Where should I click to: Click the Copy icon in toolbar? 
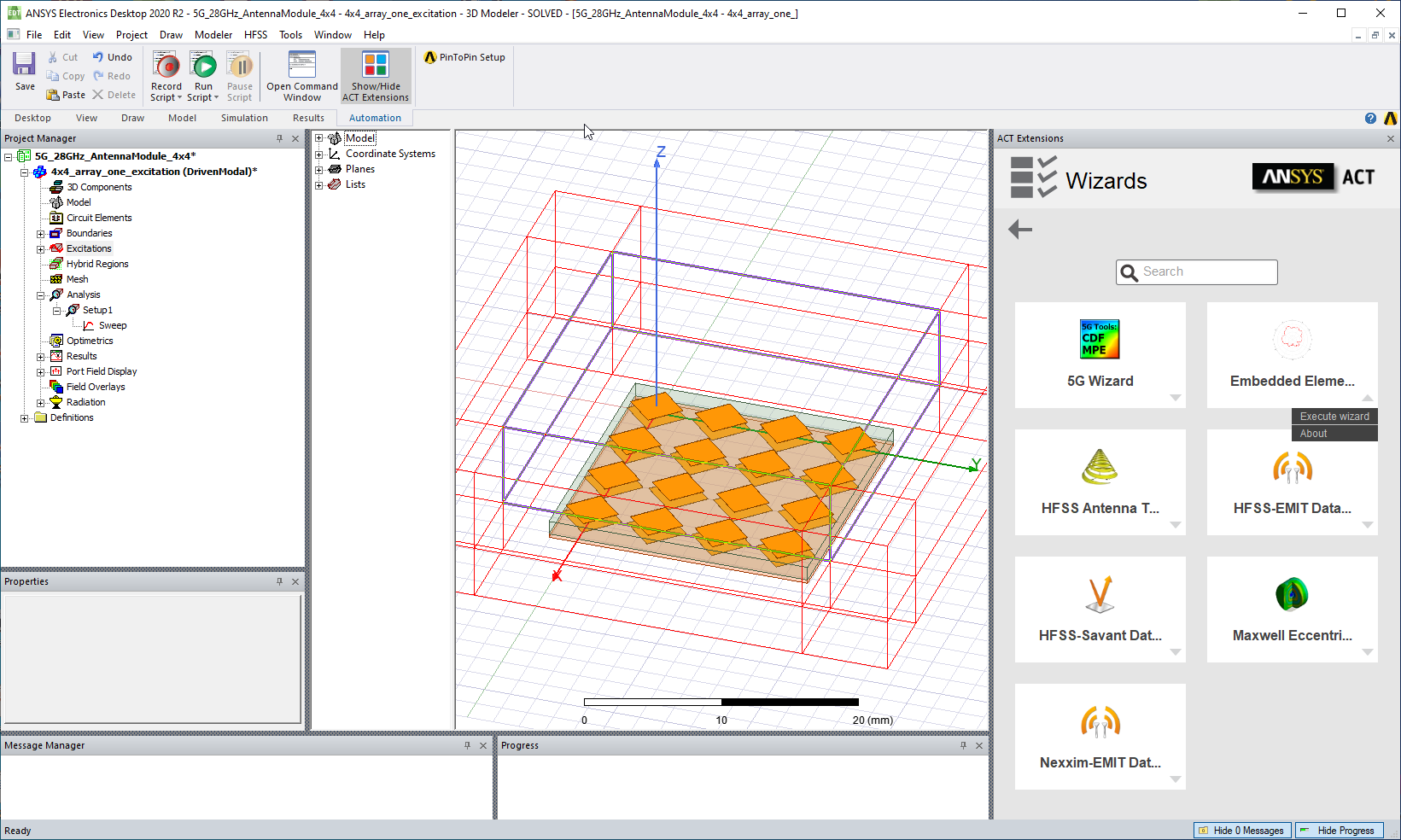tap(53, 76)
